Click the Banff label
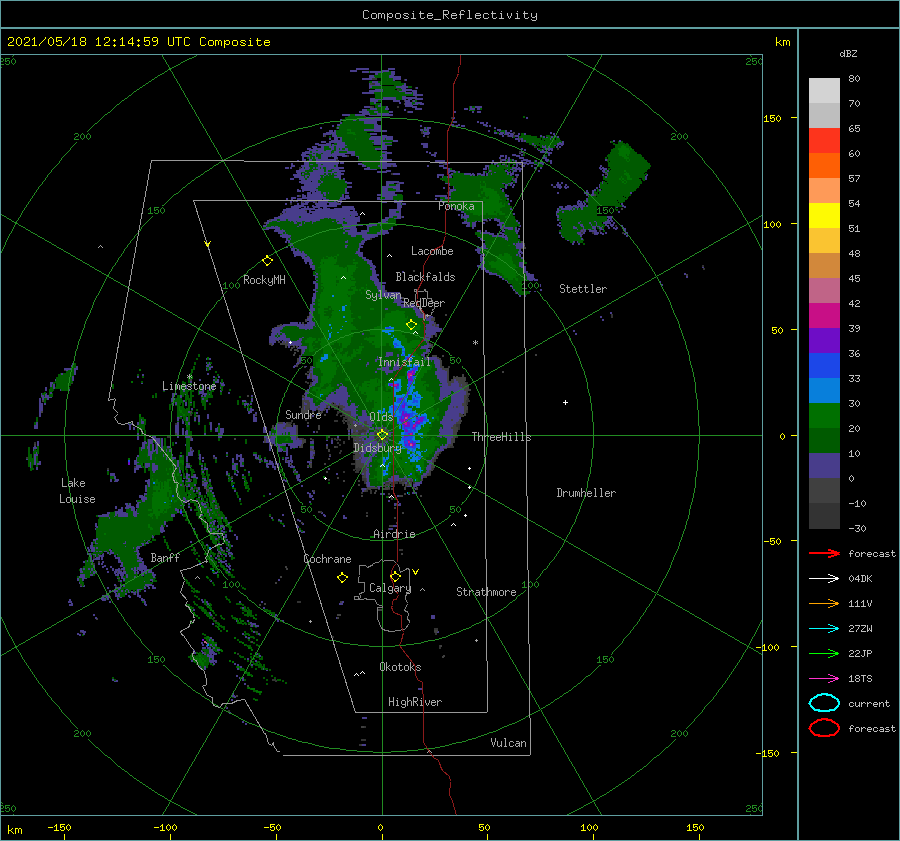 click(x=165, y=557)
